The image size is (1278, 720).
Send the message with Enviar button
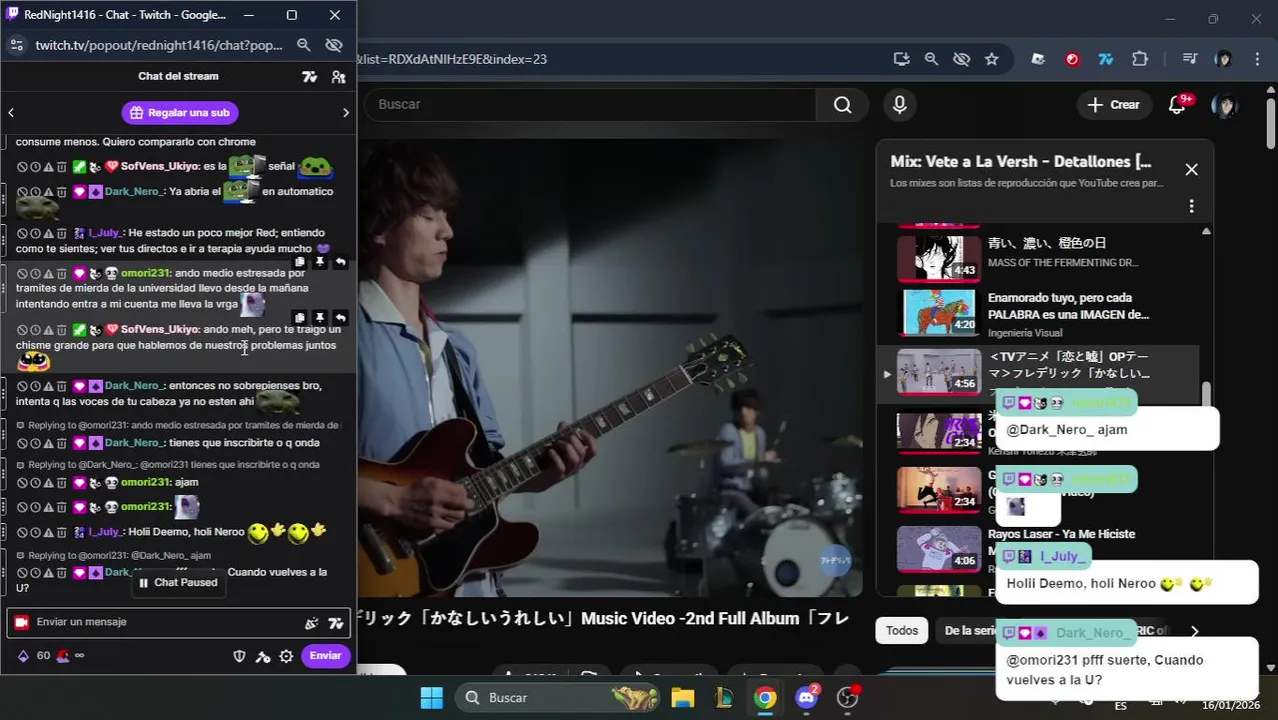(325, 656)
